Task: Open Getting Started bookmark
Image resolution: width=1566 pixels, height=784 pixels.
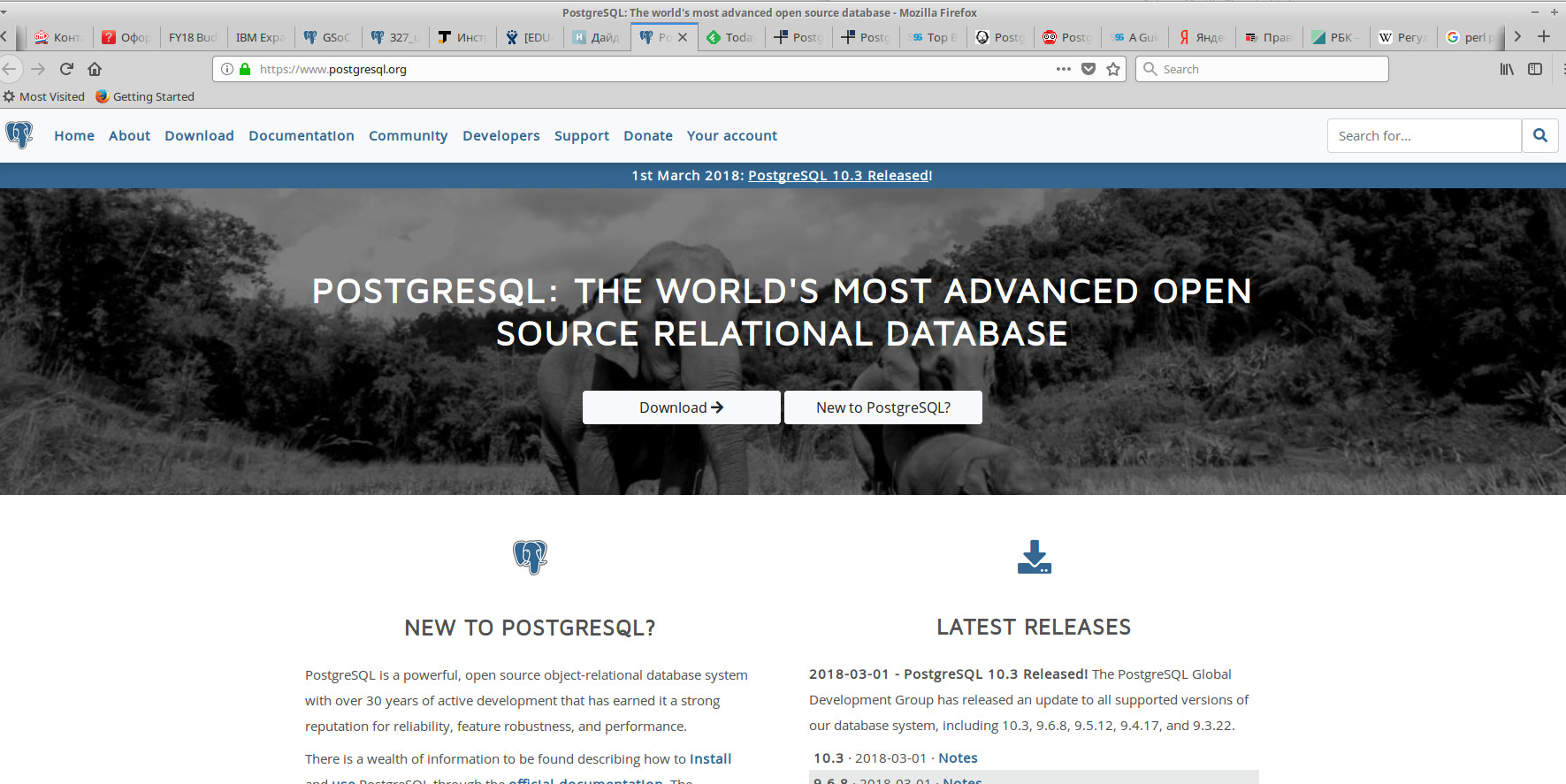Action: pyautogui.click(x=145, y=96)
